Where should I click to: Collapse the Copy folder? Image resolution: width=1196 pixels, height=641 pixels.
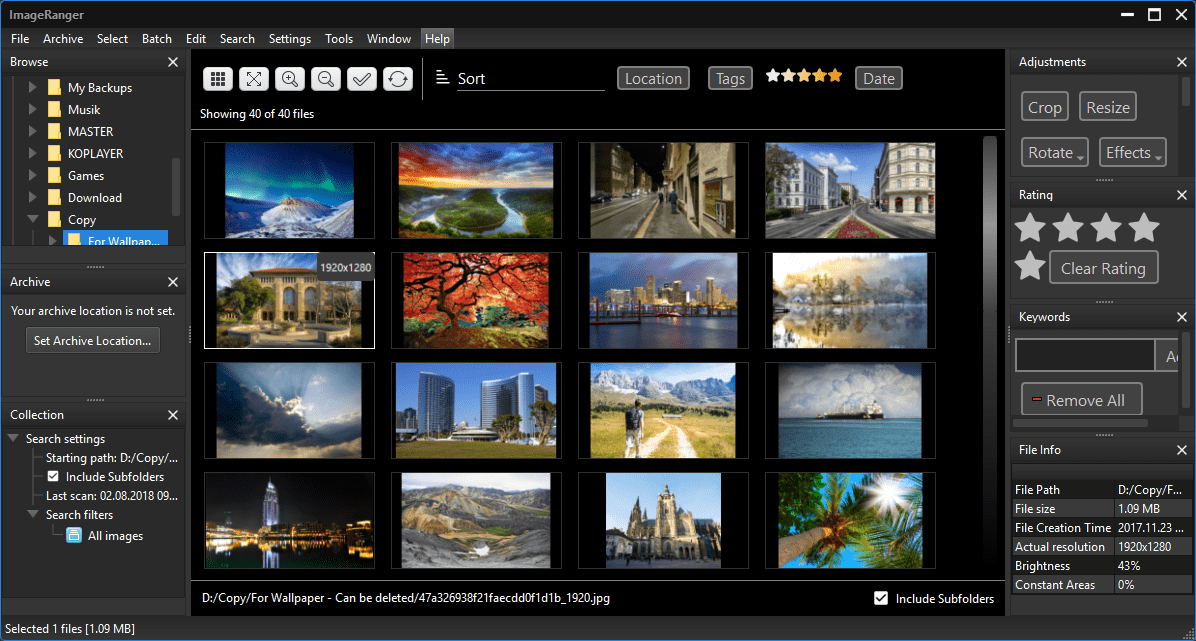[33, 219]
